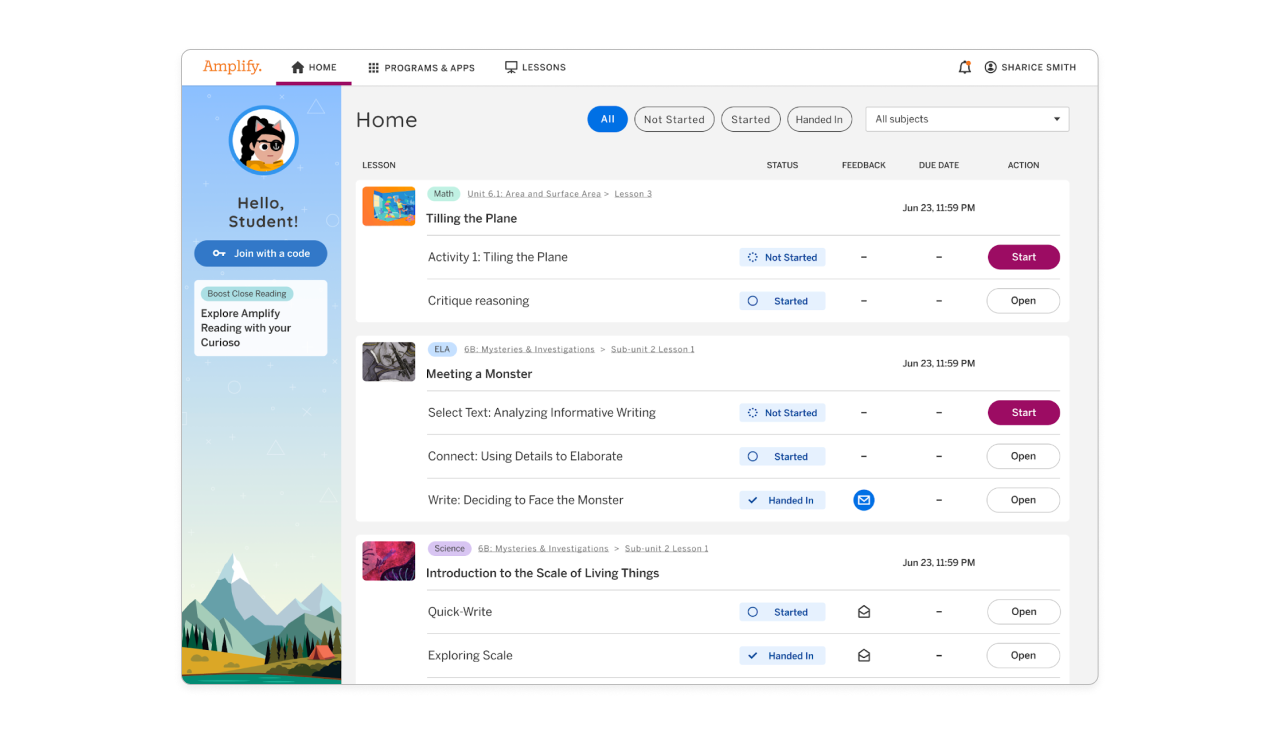Click the student avatar picture

tap(264, 140)
